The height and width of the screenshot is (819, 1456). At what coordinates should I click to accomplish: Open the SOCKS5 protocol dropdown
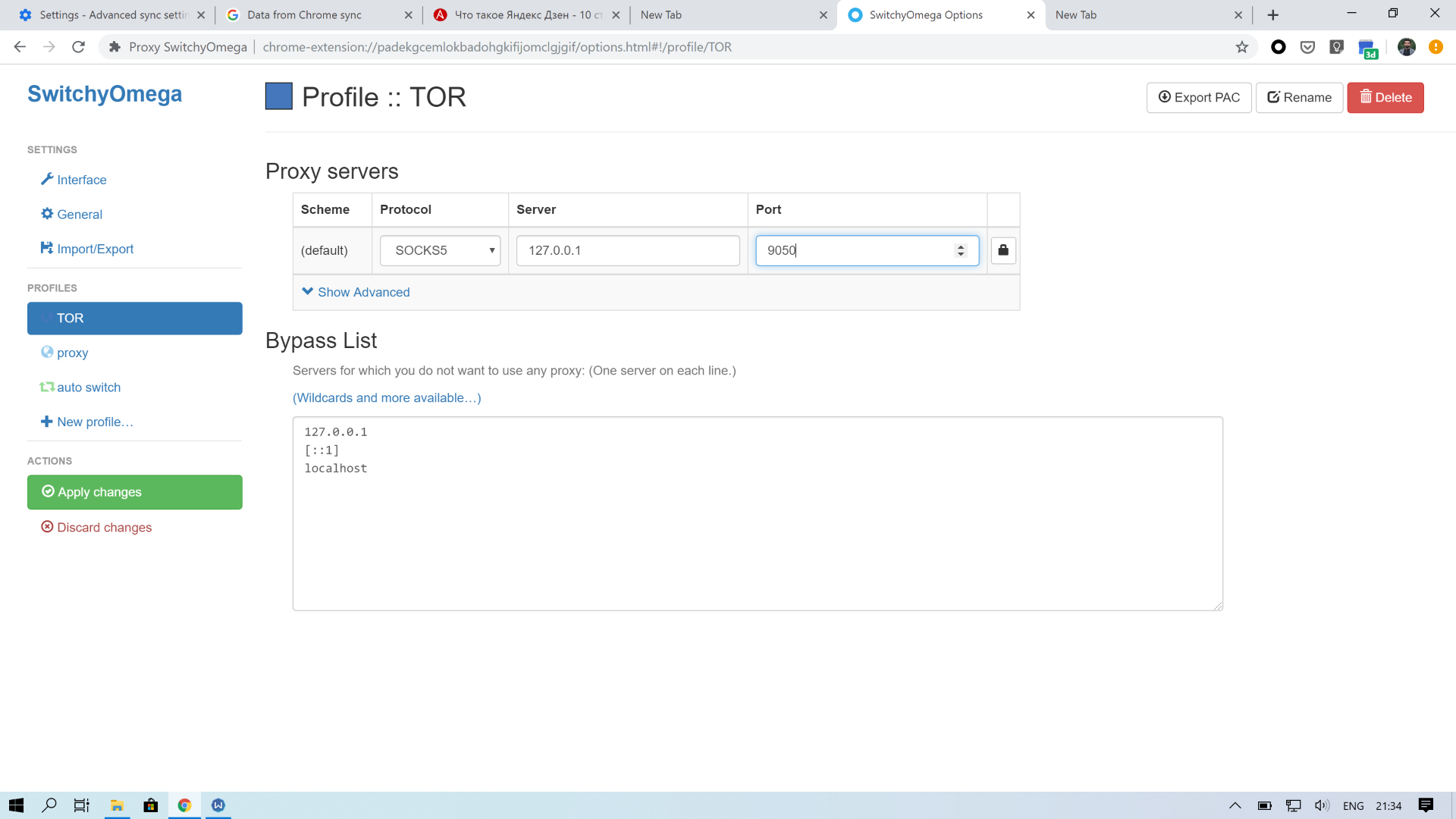coord(441,250)
